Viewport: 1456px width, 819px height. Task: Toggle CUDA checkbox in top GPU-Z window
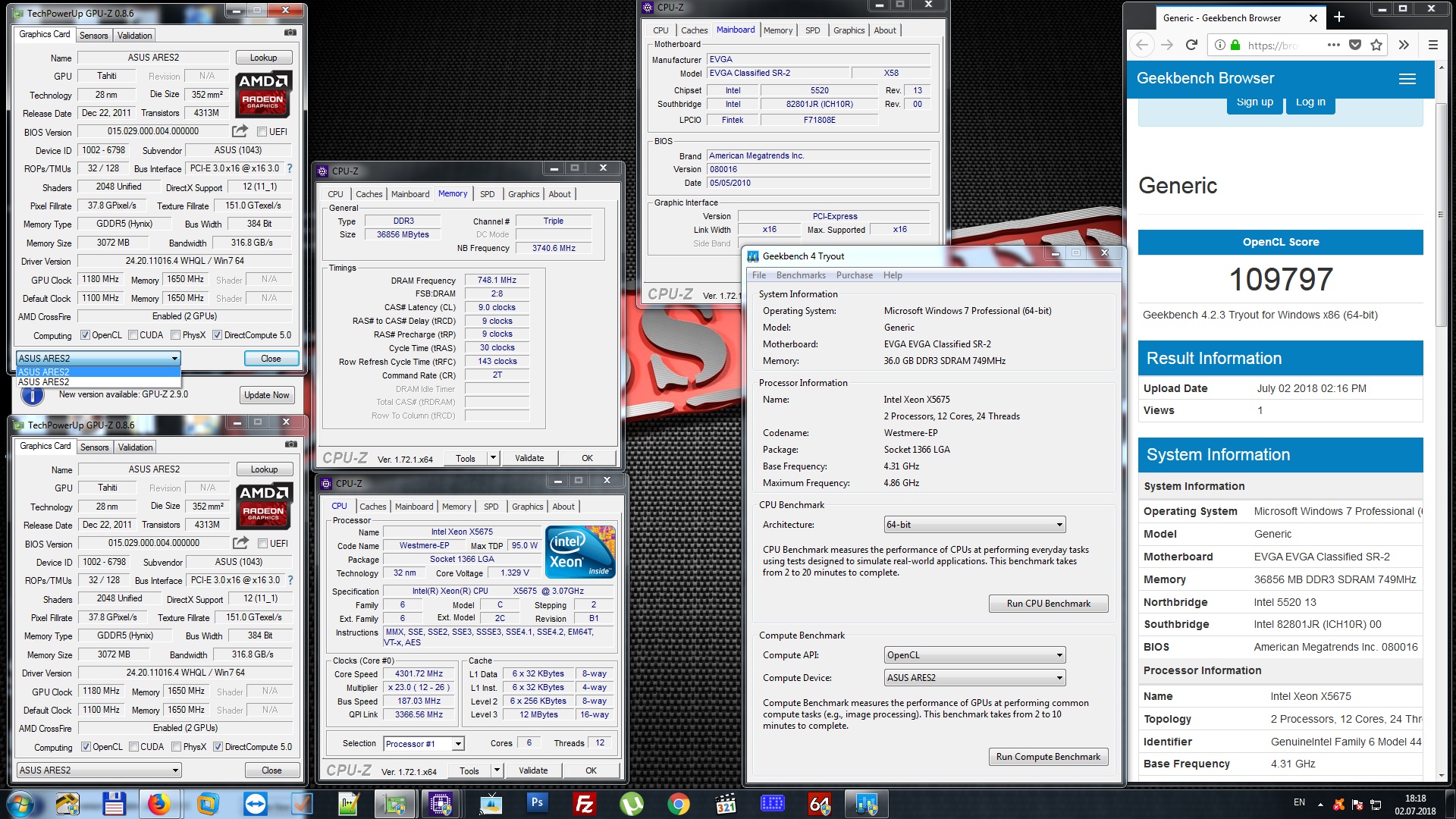coord(133,335)
